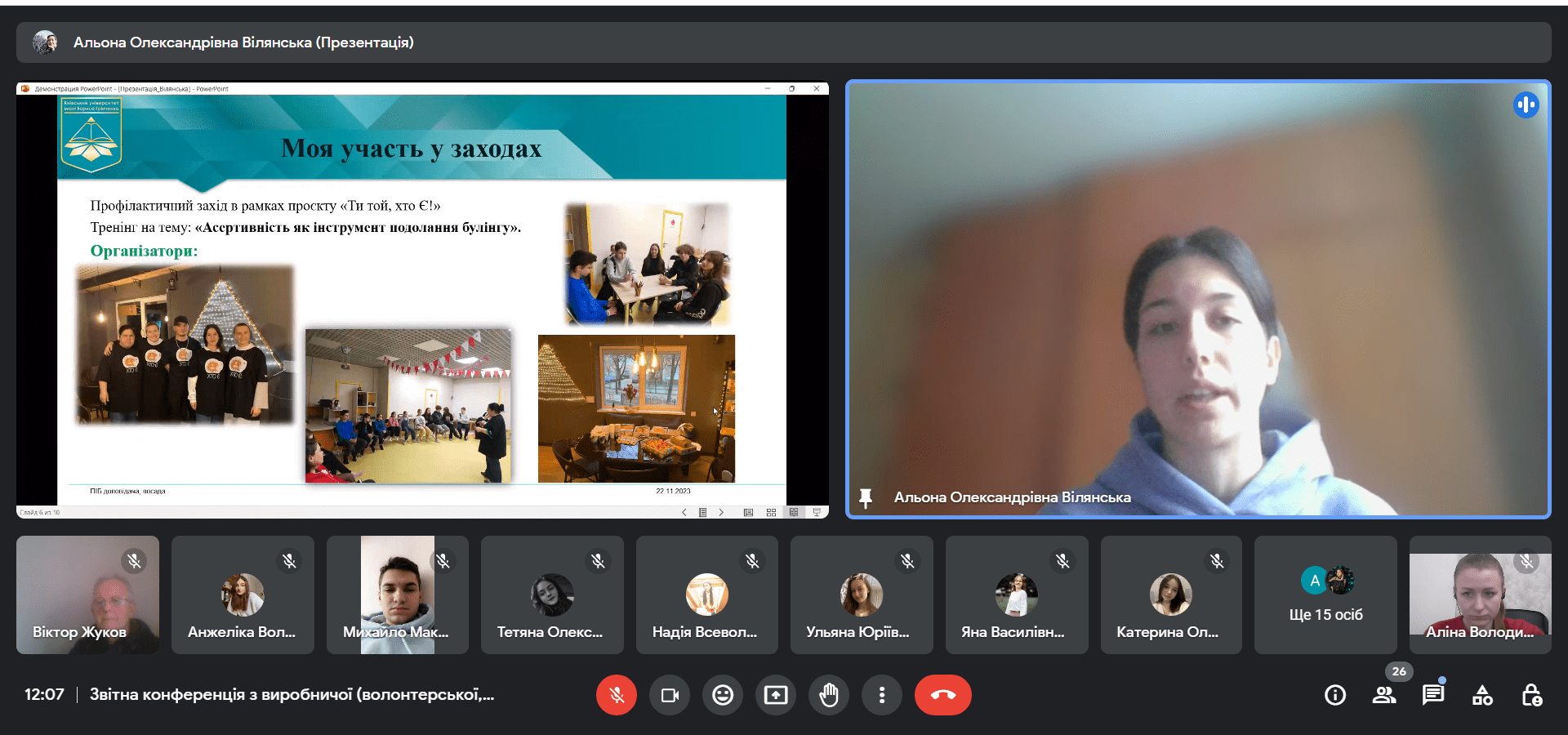
Task: Click the meeting title 'Звітна конференція'
Action: click(292, 695)
